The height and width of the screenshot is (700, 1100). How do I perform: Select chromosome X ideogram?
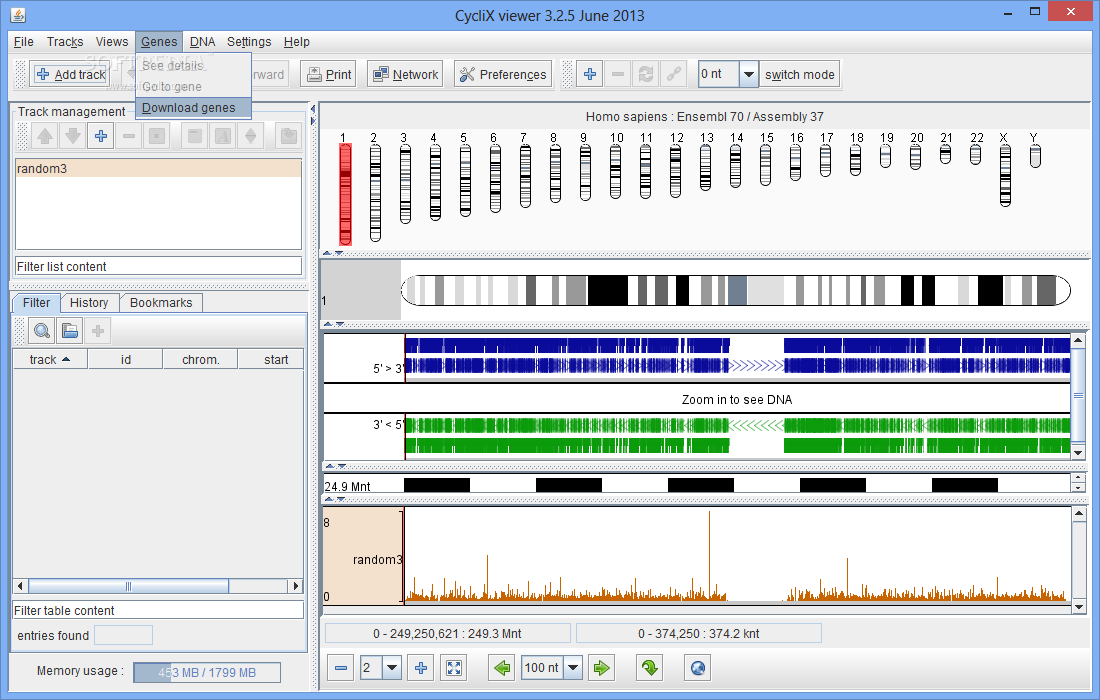(1005, 175)
